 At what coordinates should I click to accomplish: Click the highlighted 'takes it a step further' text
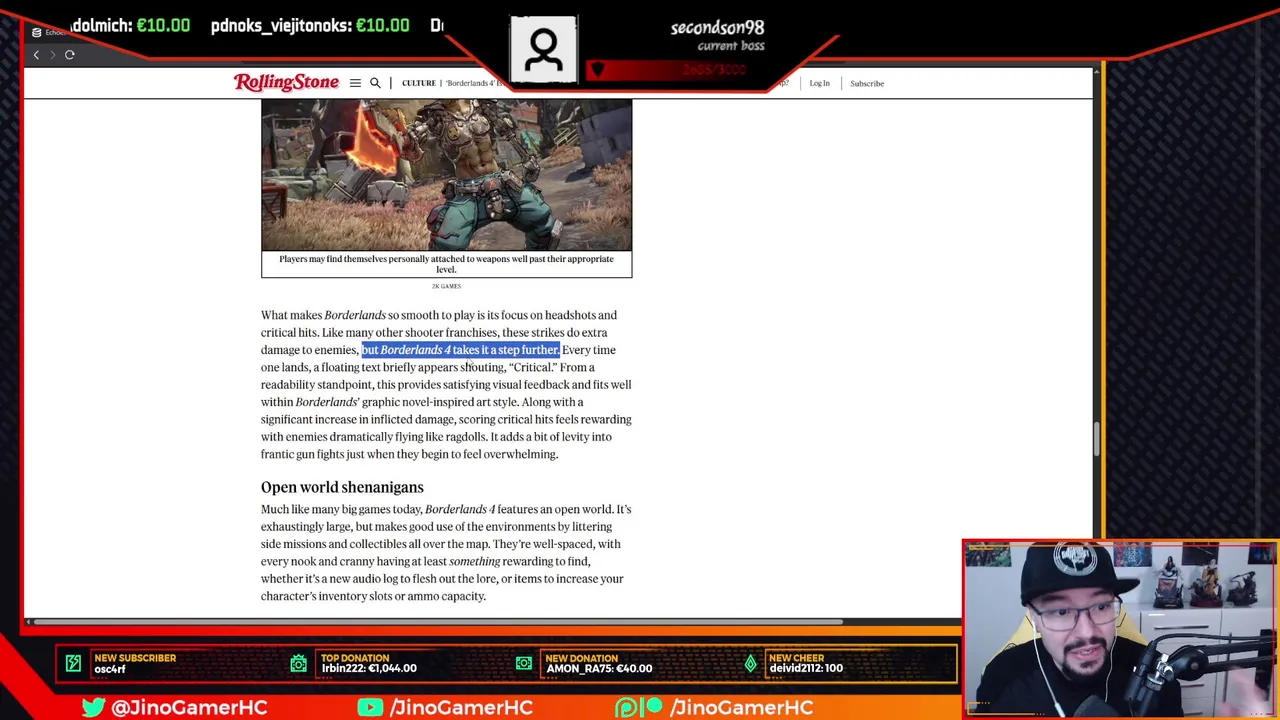point(505,350)
